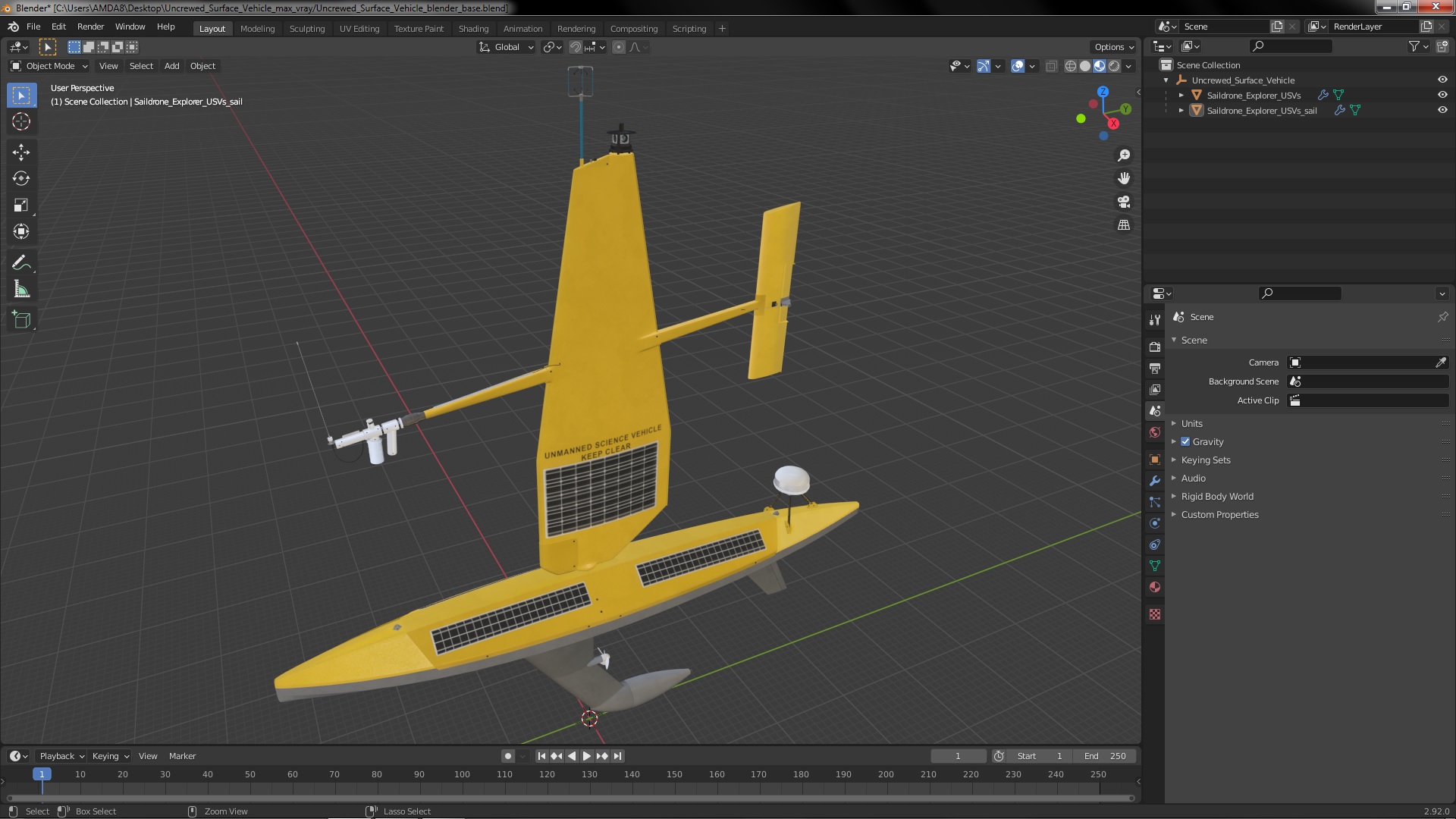The height and width of the screenshot is (819, 1456).
Task: Hide Saildrone_Explorer_USVs_sail object eye icon
Action: (x=1442, y=110)
